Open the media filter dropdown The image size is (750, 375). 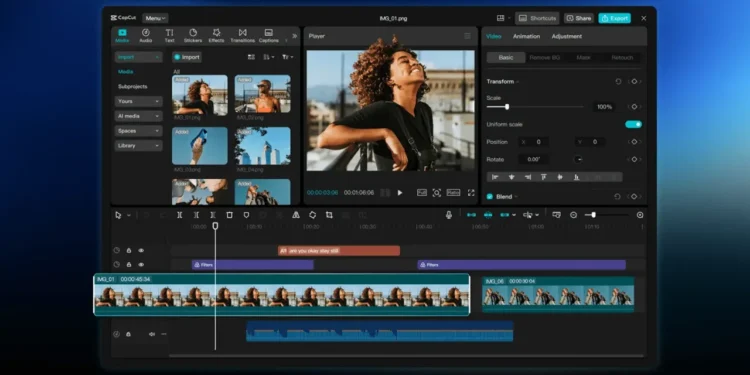pyautogui.click(x=287, y=57)
